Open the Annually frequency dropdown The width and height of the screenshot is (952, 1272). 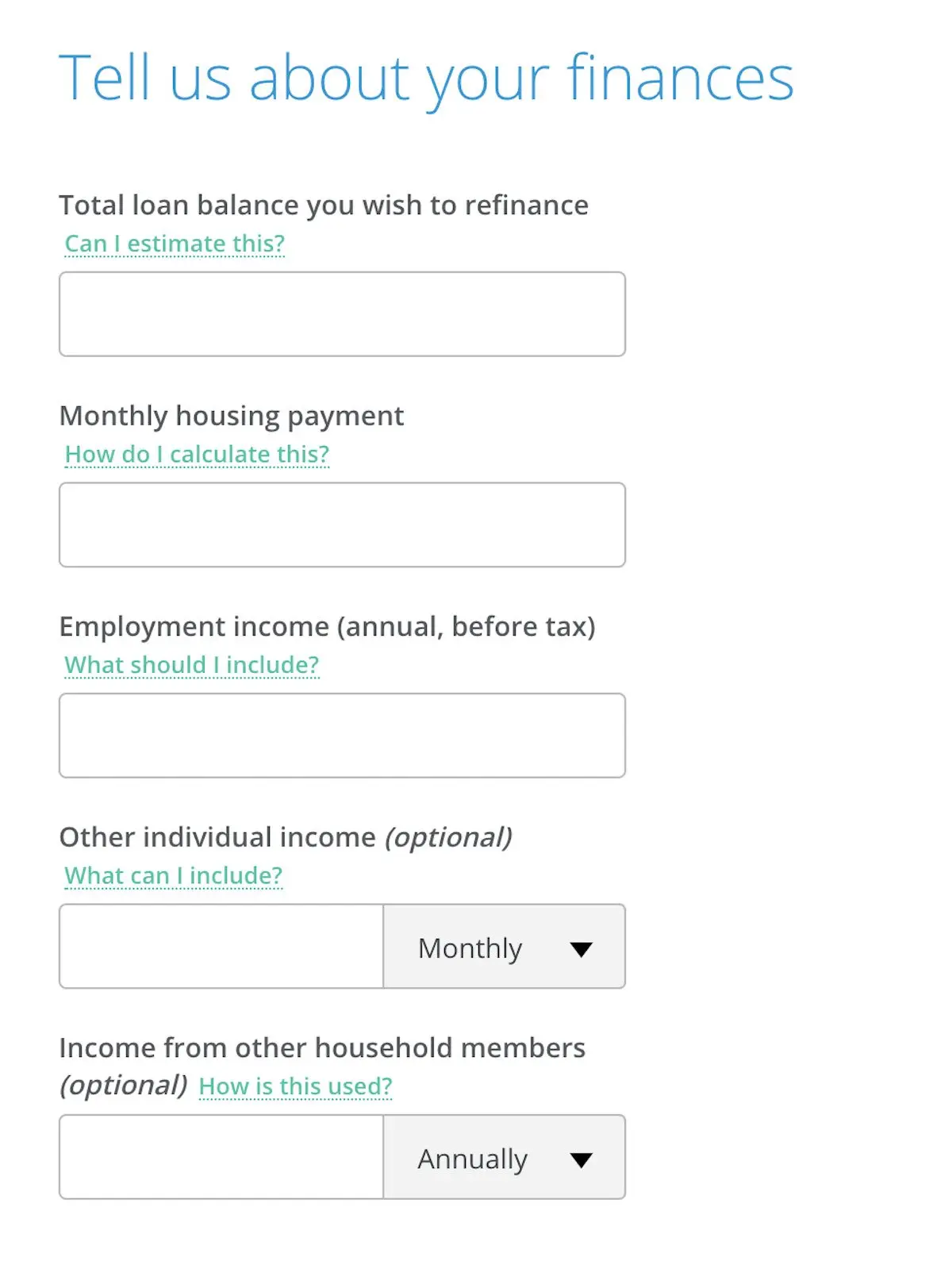504,1158
